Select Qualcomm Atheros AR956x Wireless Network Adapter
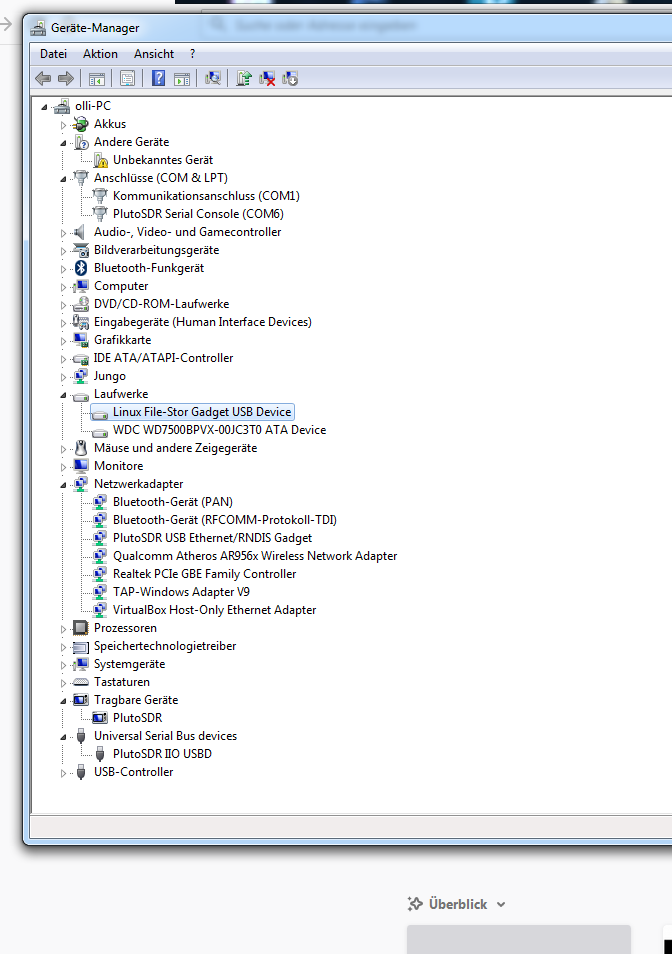The height and width of the screenshot is (954, 672). (255, 556)
